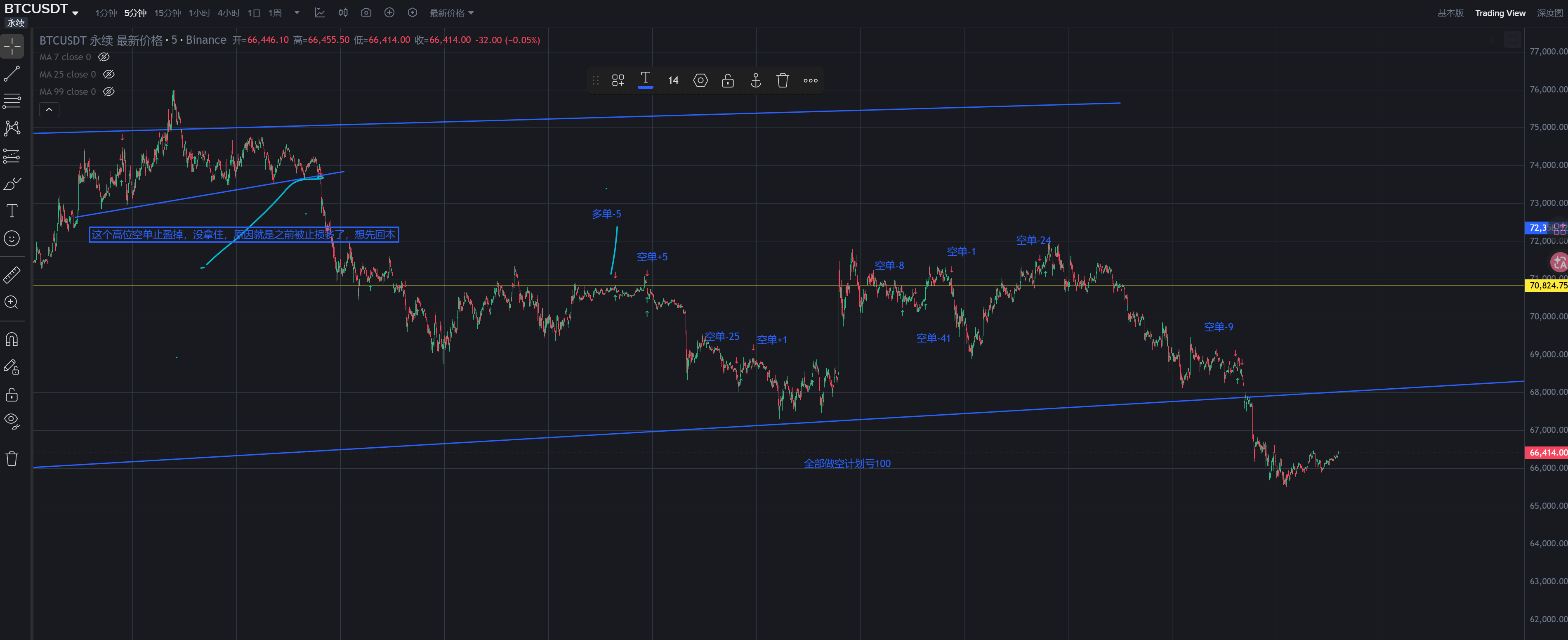Toggle visibility of MA 7 indicator

coord(104,57)
